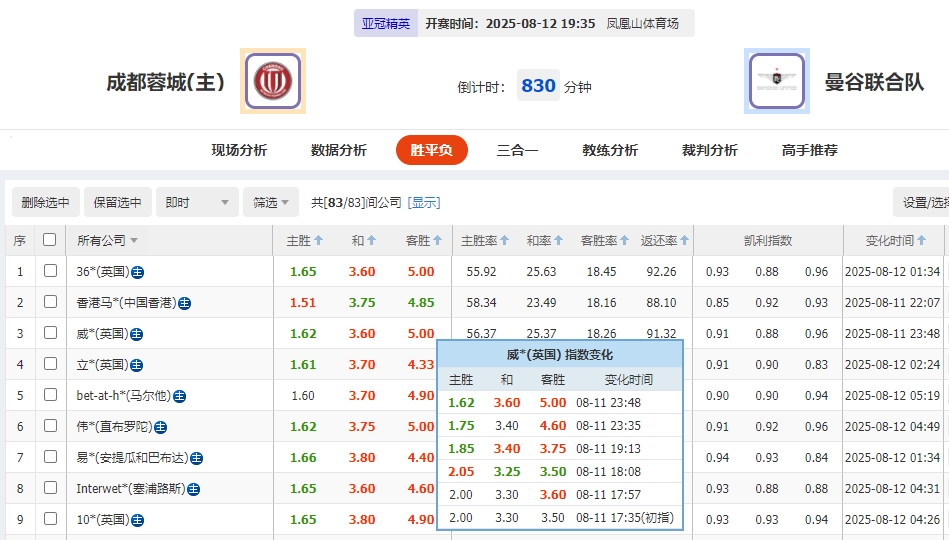Viewport: 949px width, 540px height.
Task: Check the box for 伟*(直布罗陀) row
Action: pyautogui.click(x=50, y=426)
